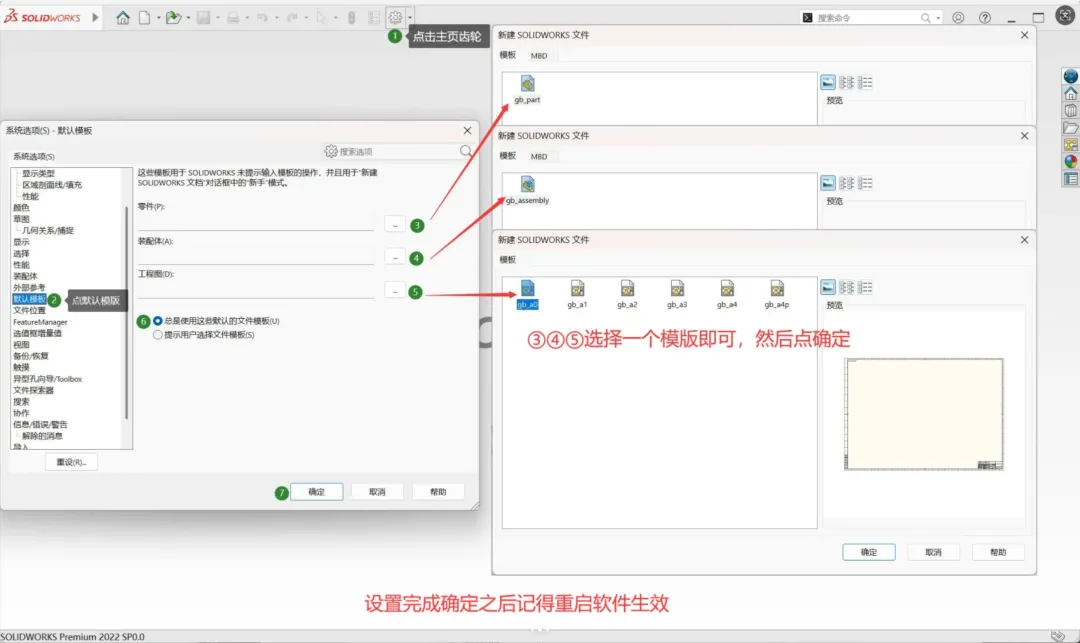Switch to details view in drawing template dialog

[865, 288]
